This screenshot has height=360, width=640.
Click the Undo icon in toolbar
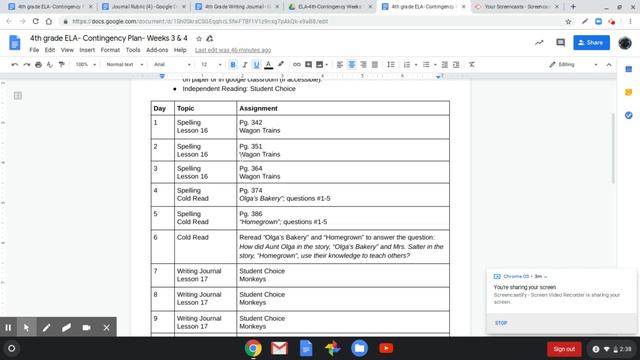point(15,64)
